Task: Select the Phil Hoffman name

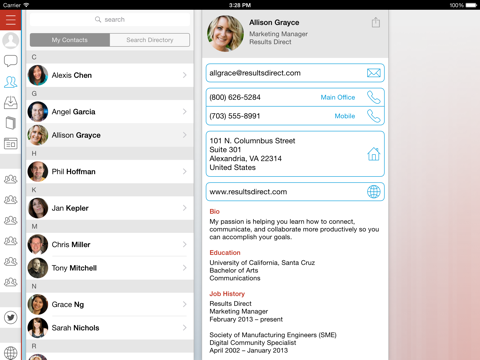Action: (73, 171)
